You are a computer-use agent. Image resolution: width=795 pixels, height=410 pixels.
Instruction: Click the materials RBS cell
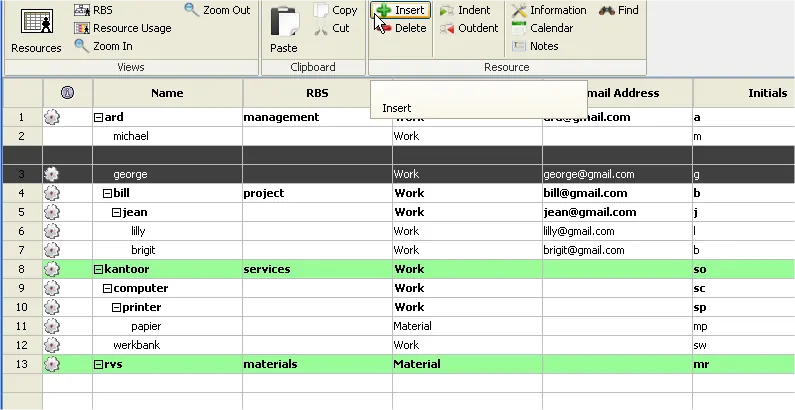317,364
